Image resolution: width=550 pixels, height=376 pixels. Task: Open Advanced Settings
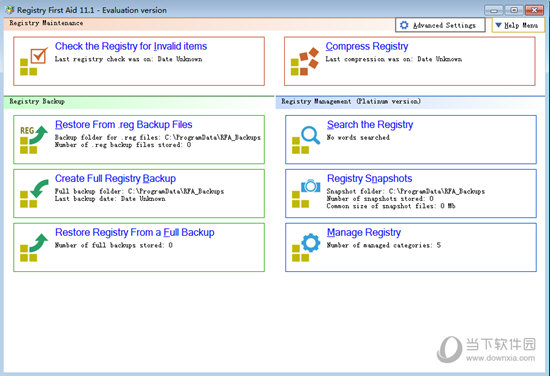tap(440, 25)
